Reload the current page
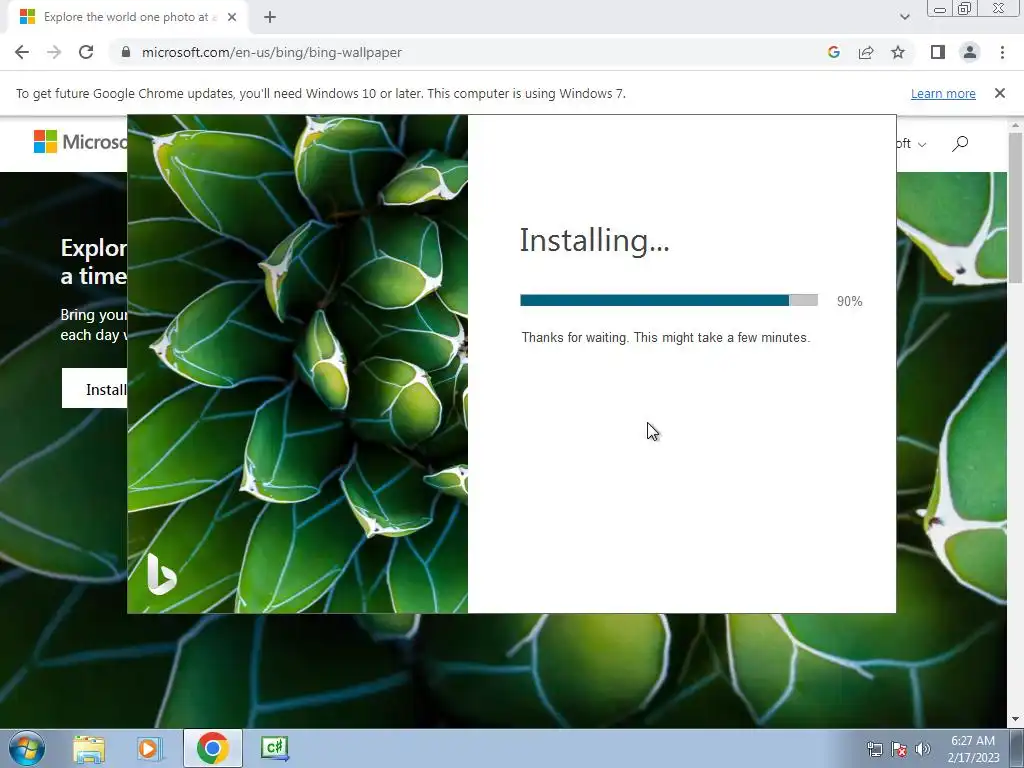This screenshot has width=1024, height=768. tap(86, 52)
